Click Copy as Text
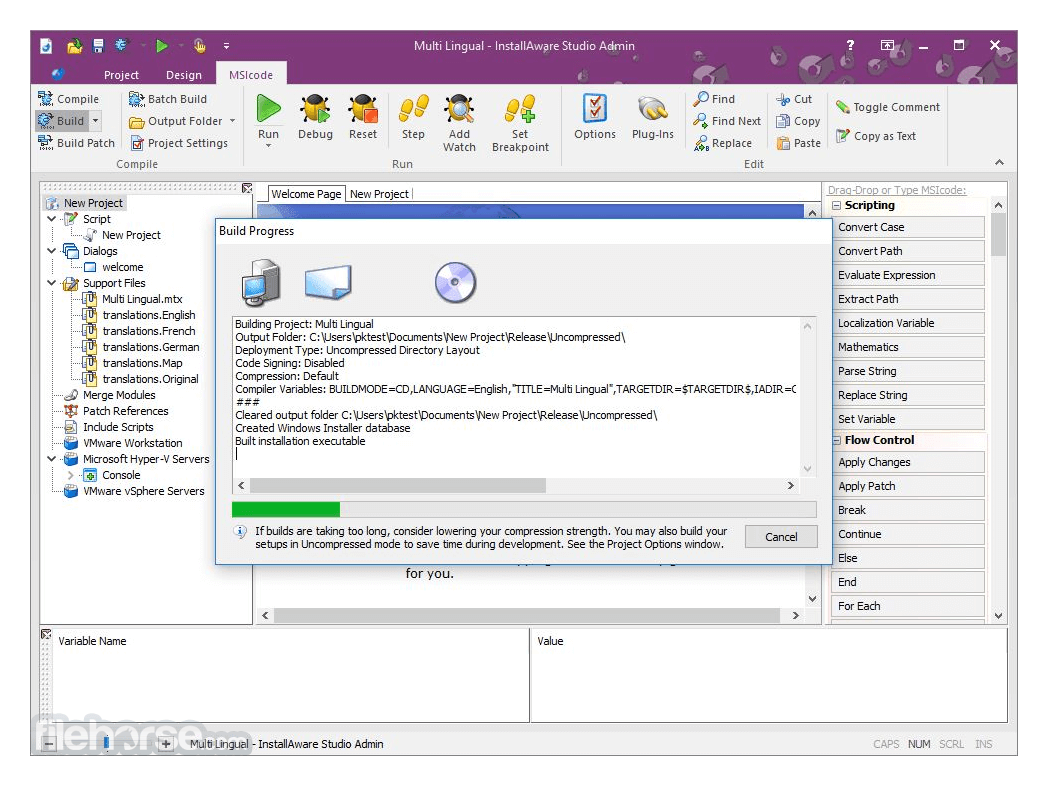1048x786 pixels. [876, 136]
